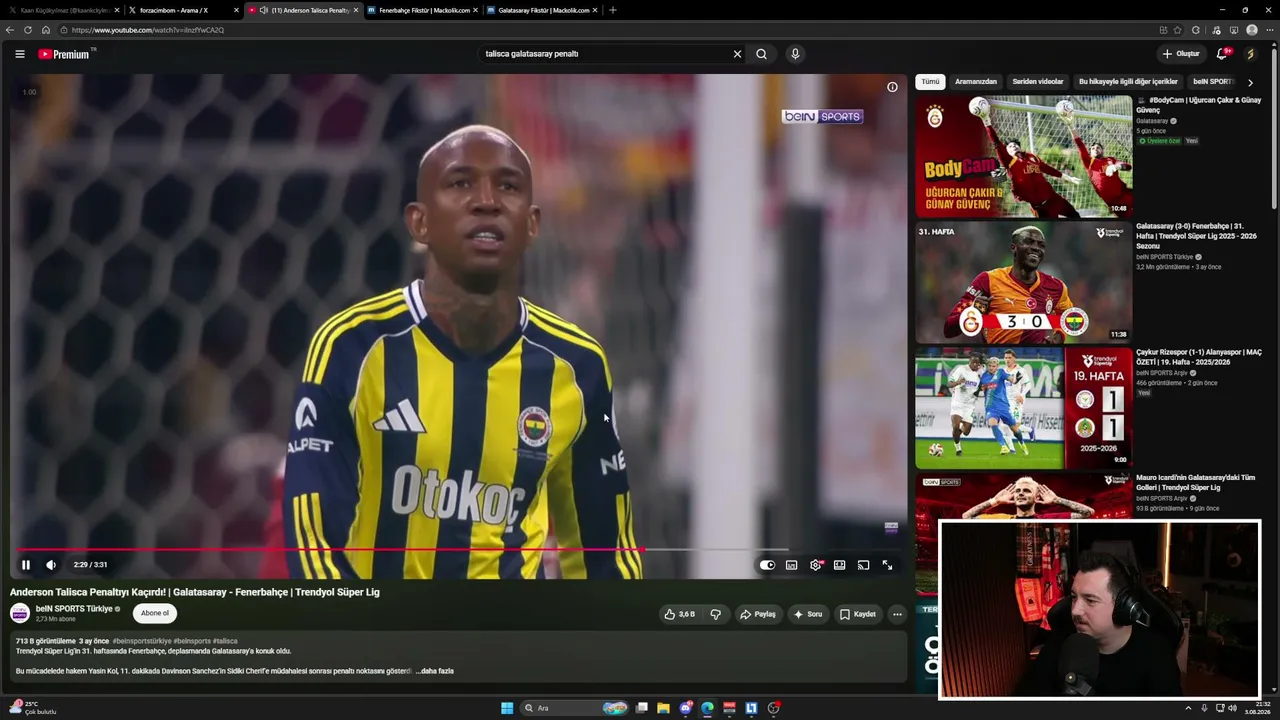Viewport: 1280px width, 720px height.
Task: Save the video with Kaydet
Action: pos(858,614)
